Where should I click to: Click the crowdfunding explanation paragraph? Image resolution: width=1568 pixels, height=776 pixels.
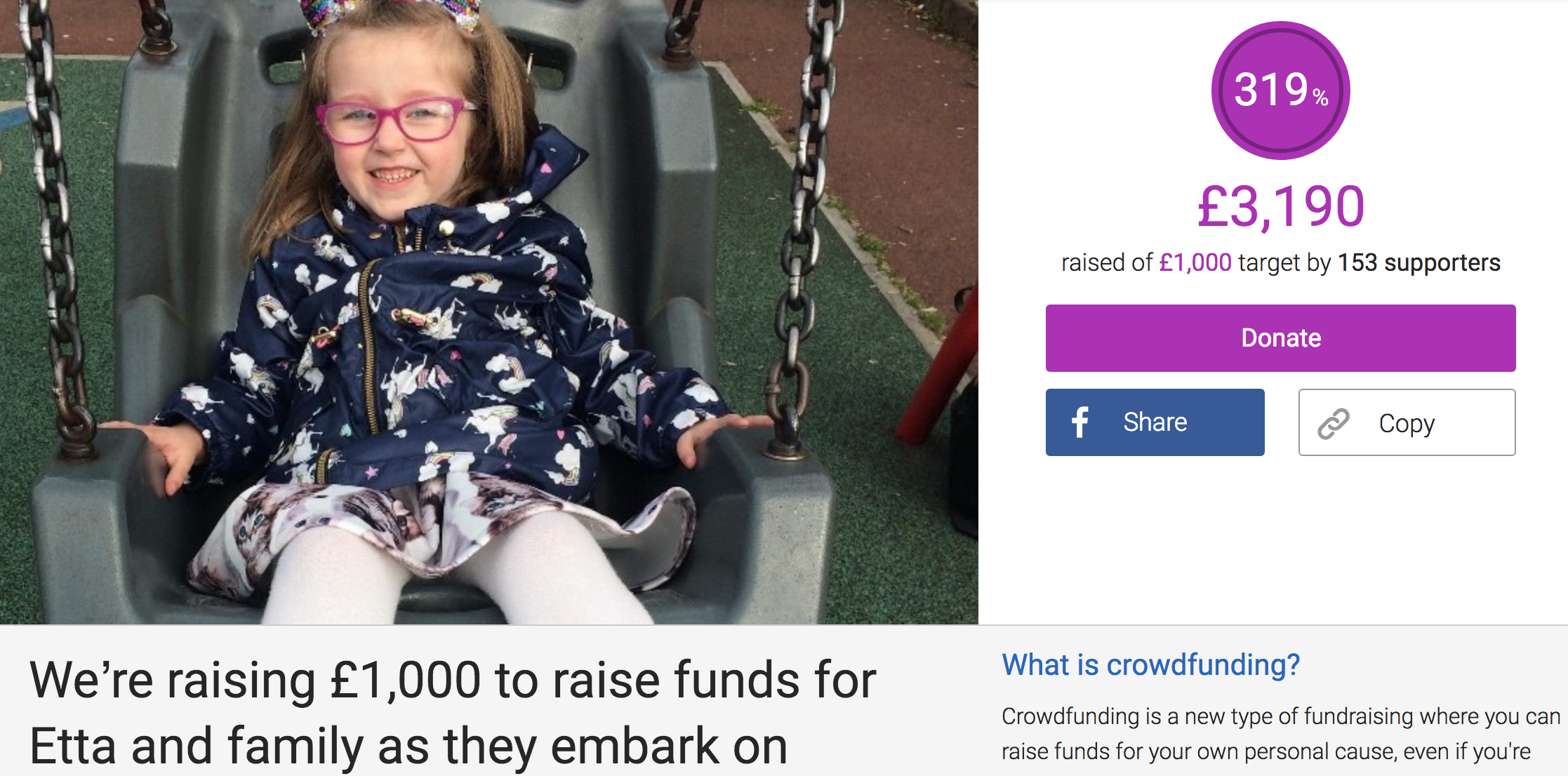pyautogui.click(x=1281, y=733)
